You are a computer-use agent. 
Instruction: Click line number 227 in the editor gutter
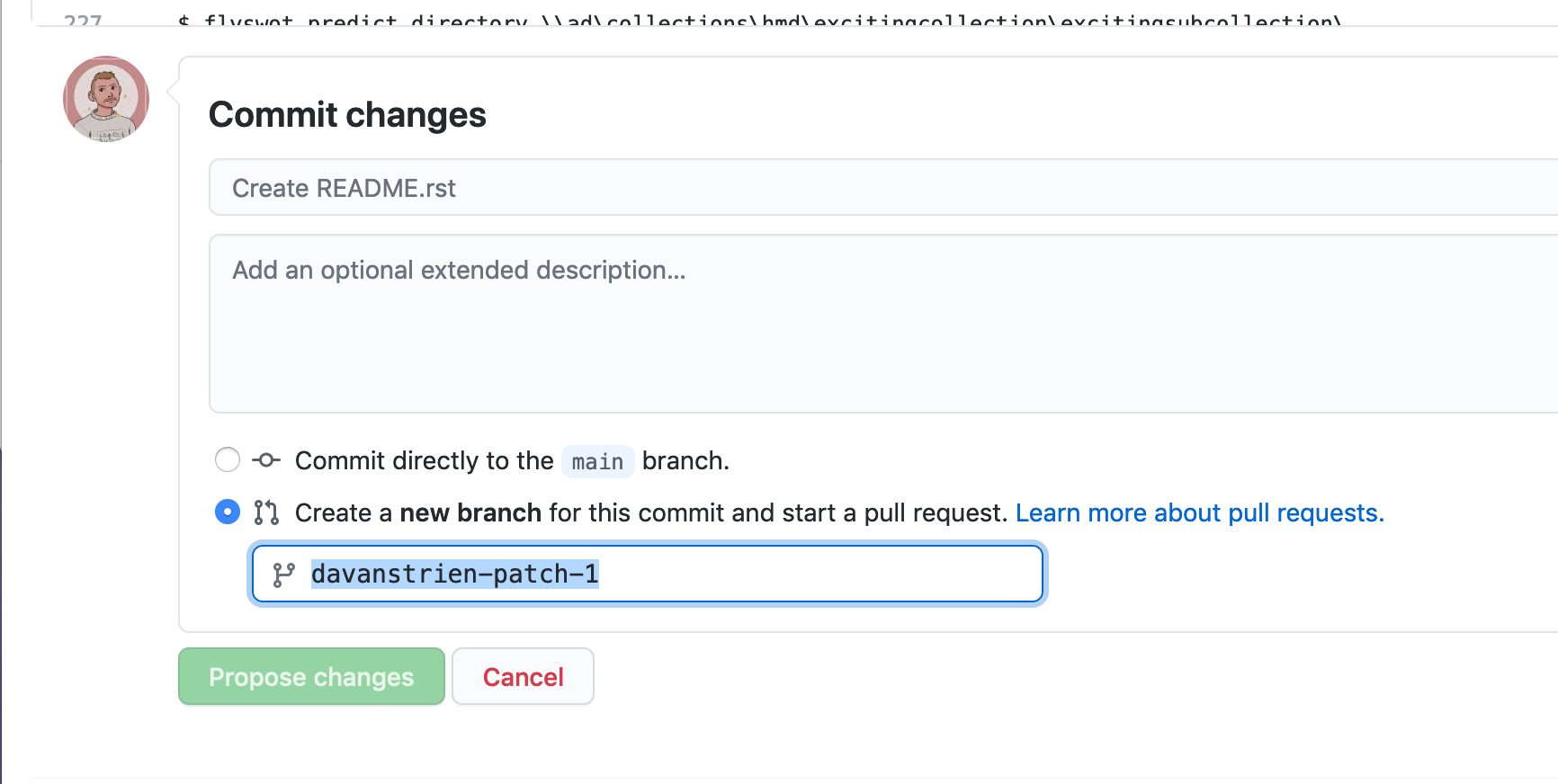83,19
